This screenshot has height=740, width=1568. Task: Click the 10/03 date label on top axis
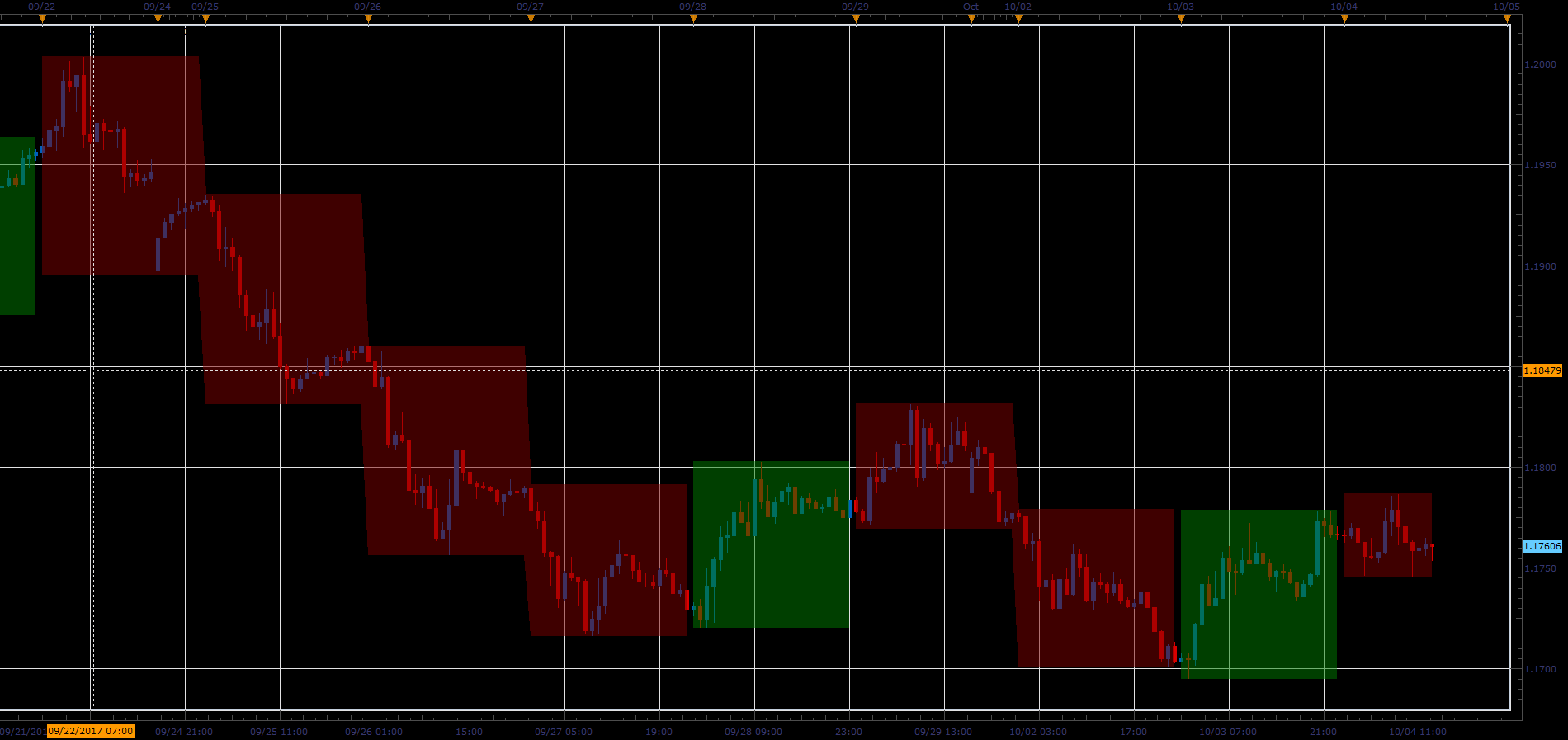pos(1181,7)
